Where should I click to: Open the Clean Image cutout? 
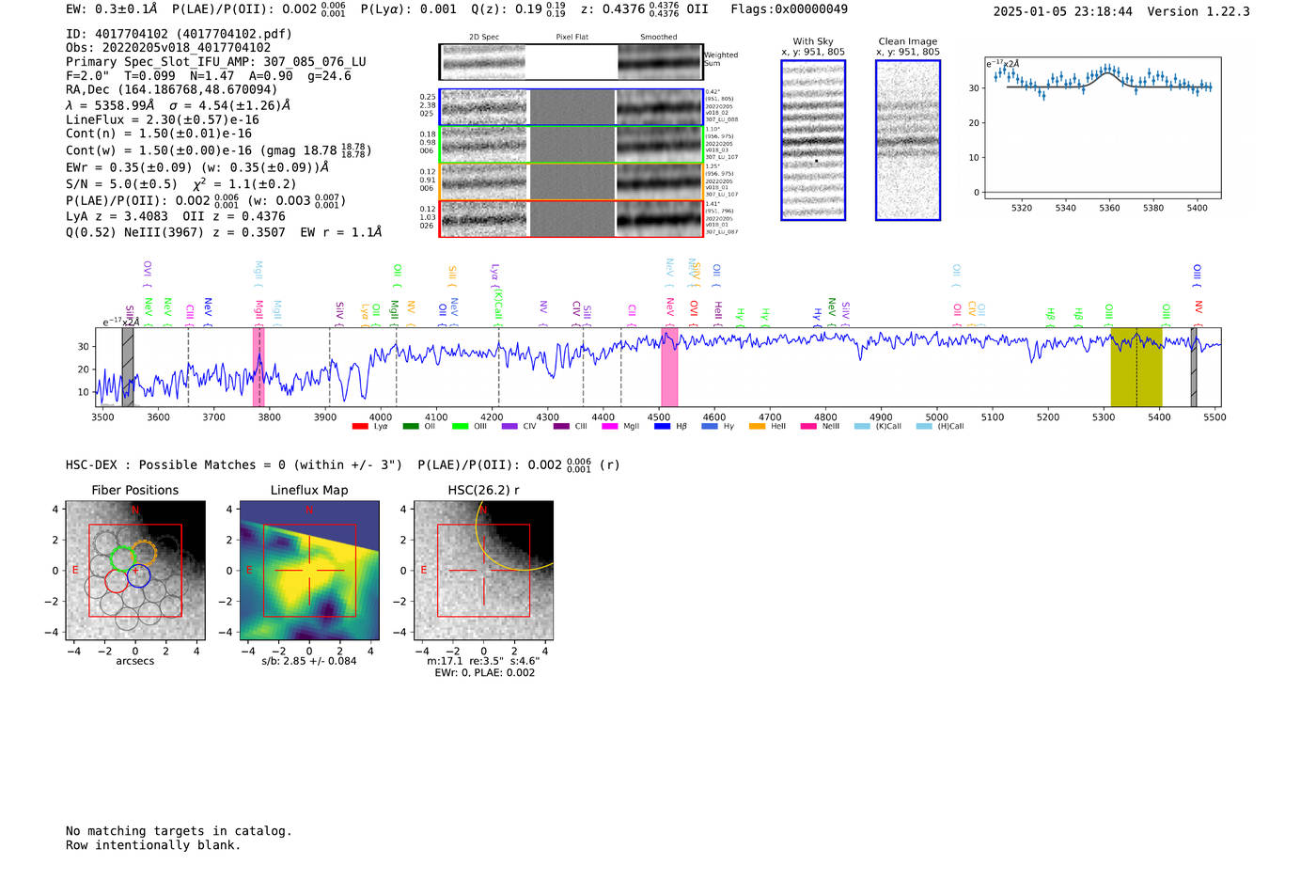click(x=908, y=140)
